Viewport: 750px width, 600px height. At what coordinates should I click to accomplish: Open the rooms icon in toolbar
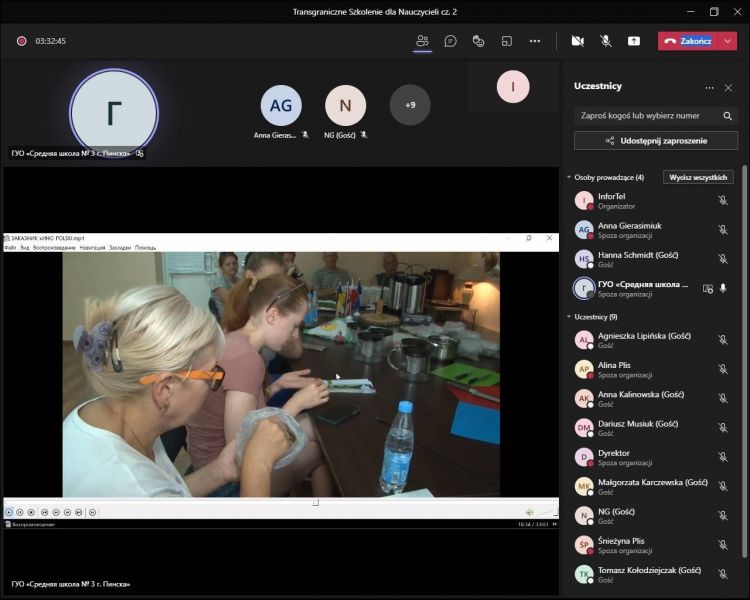coord(507,41)
